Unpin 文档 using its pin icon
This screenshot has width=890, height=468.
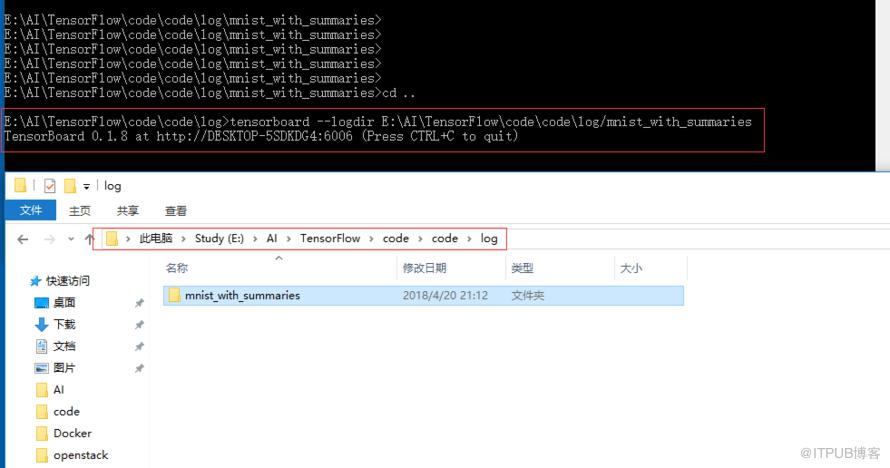[139, 347]
